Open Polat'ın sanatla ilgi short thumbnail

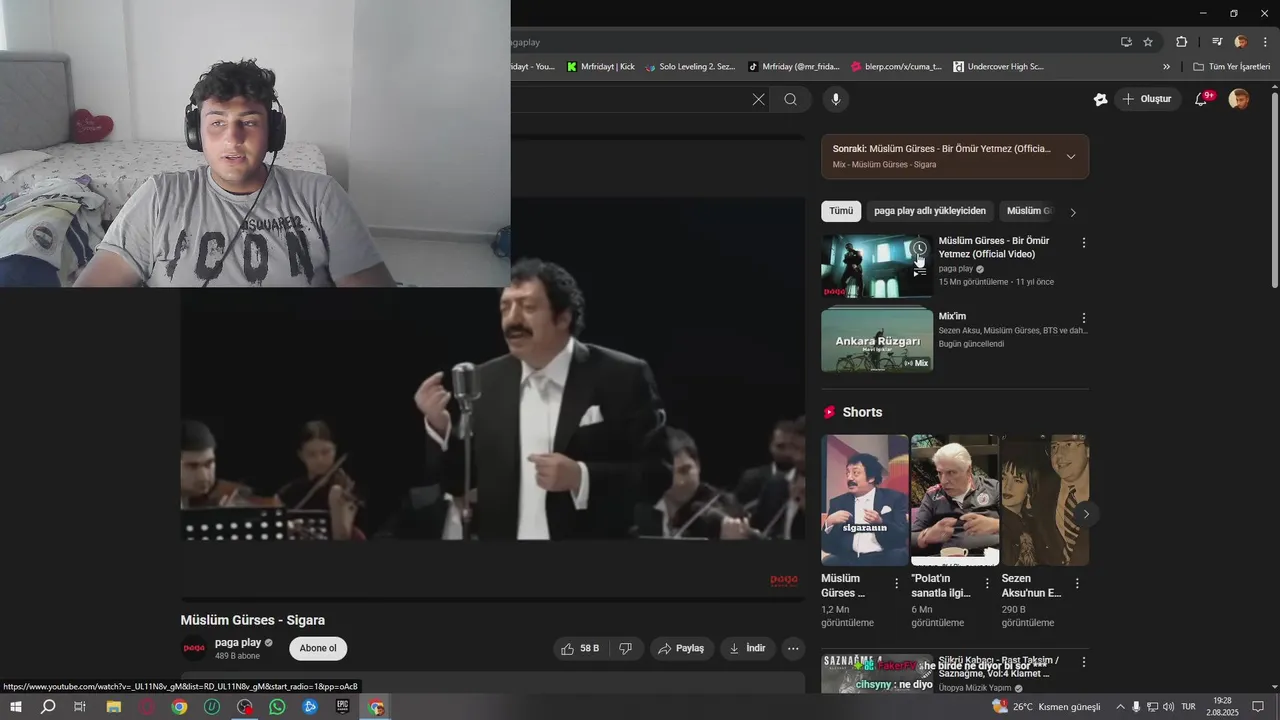click(955, 500)
